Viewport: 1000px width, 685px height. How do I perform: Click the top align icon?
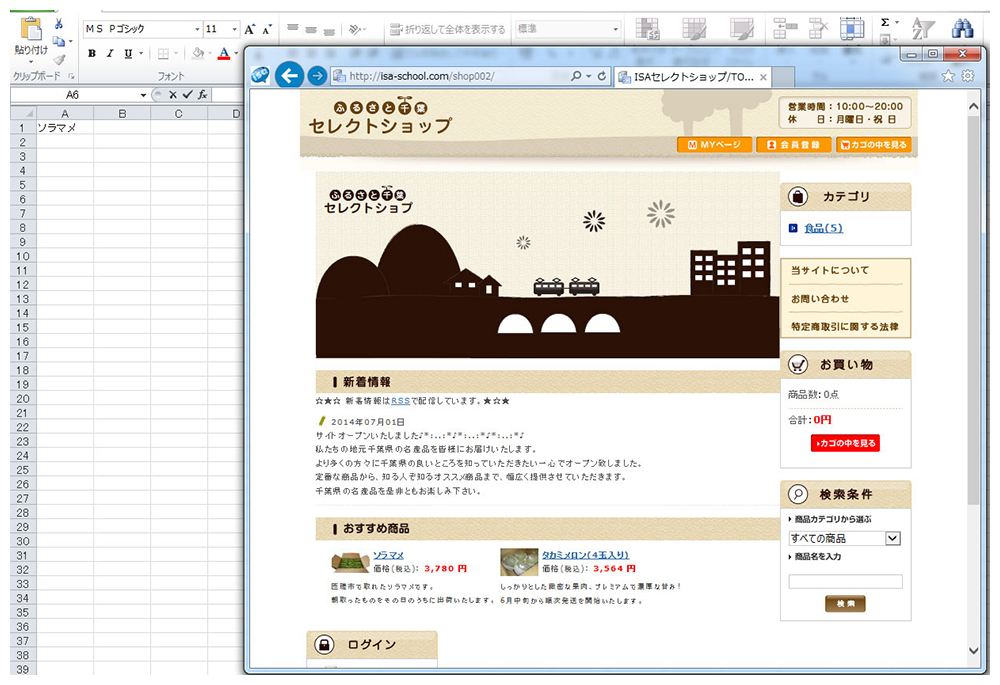pyautogui.click(x=293, y=29)
